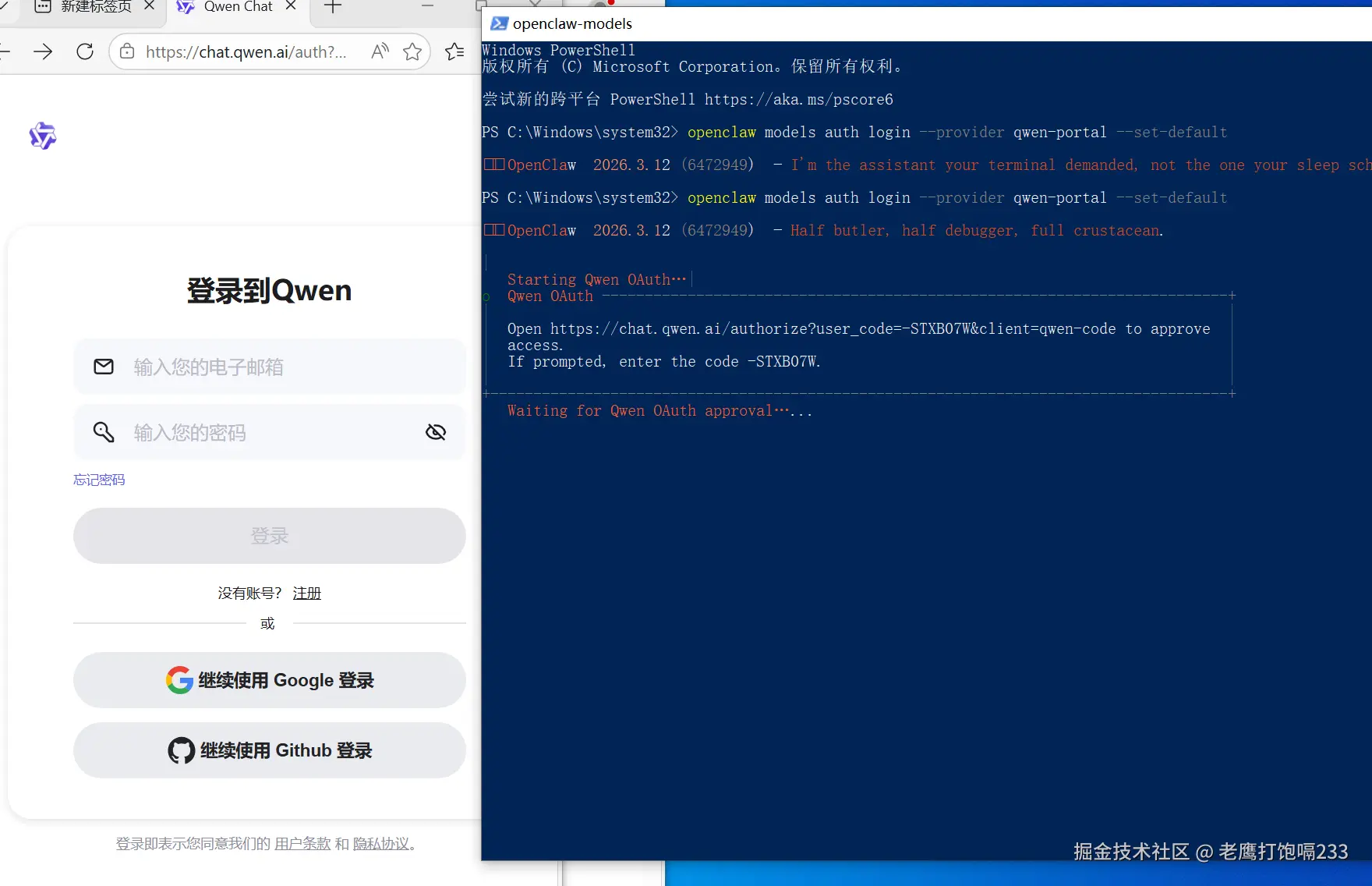Click the 'Starting Qwen OAuth' line
Viewport: 1372px width, 886px height.
tap(596, 279)
